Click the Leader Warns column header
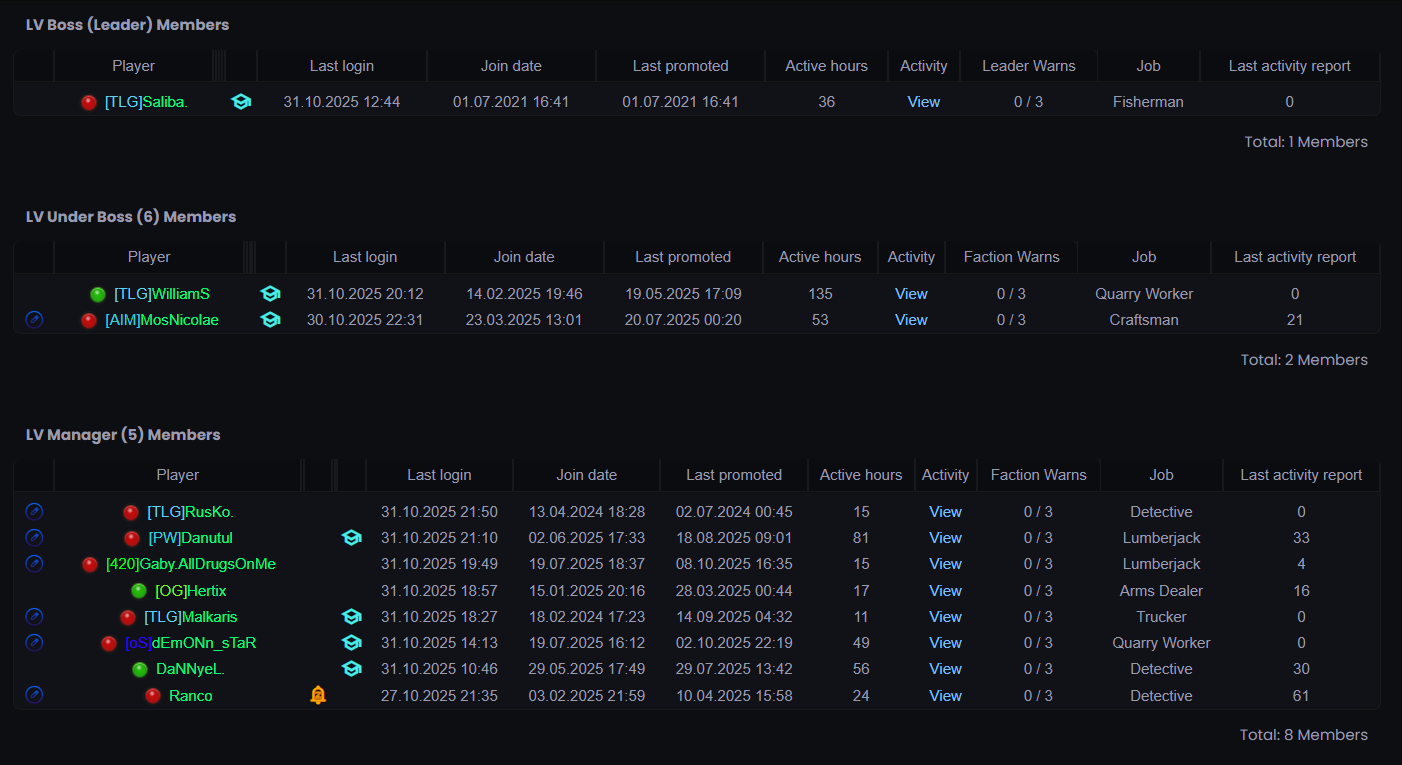The width and height of the screenshot is (1402, 765). (1029, 66)
